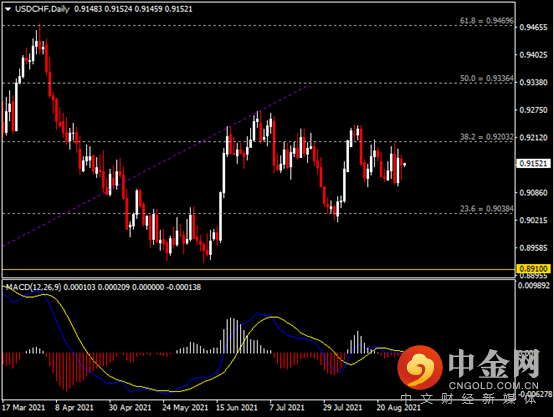554x417 pixels.
Task: Select the purple dashed trendline
Action: pyautogui.click(x=155, y=165)
